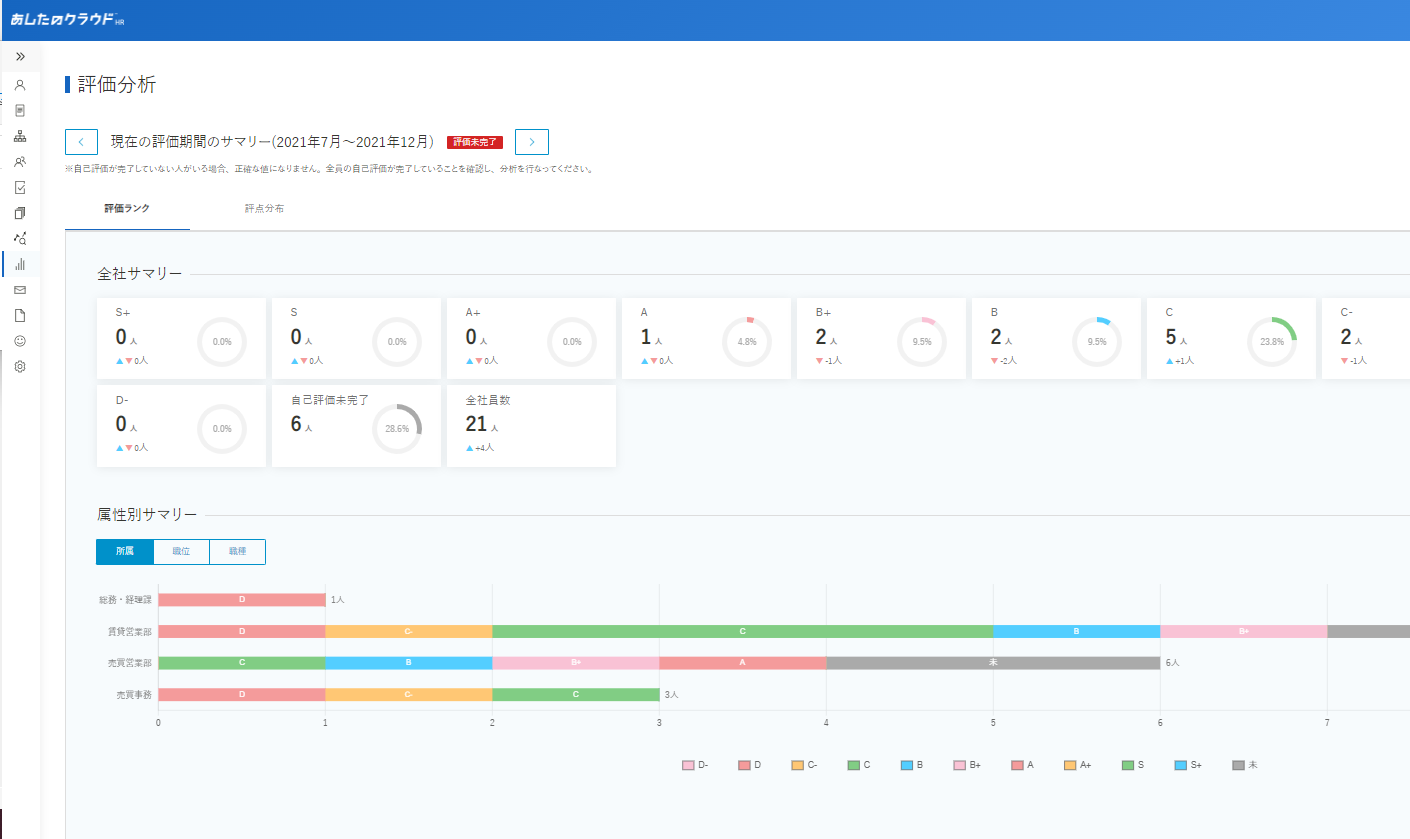Click the 28.6% donut in 自己評価未完了 card
1410x839 pixels.
[x=397, y=429]
